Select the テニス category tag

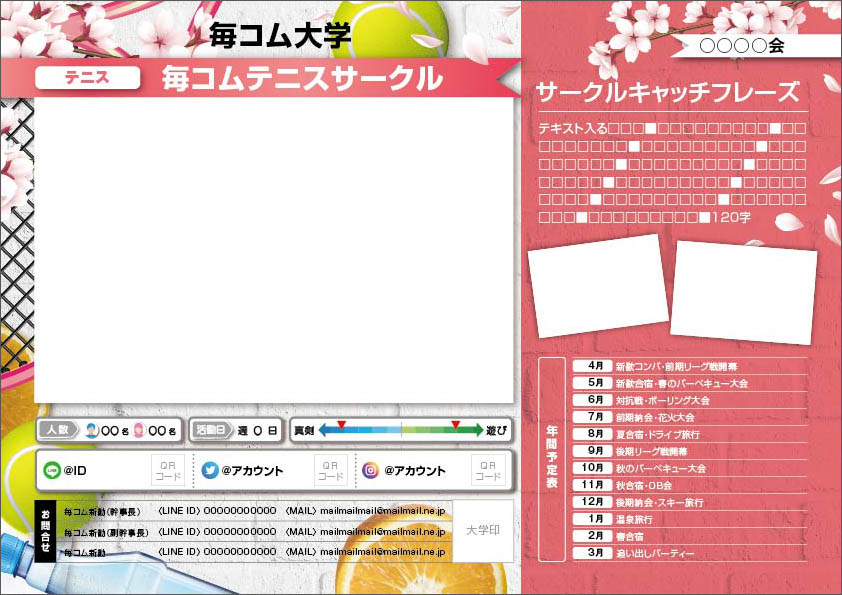[88, 78]
